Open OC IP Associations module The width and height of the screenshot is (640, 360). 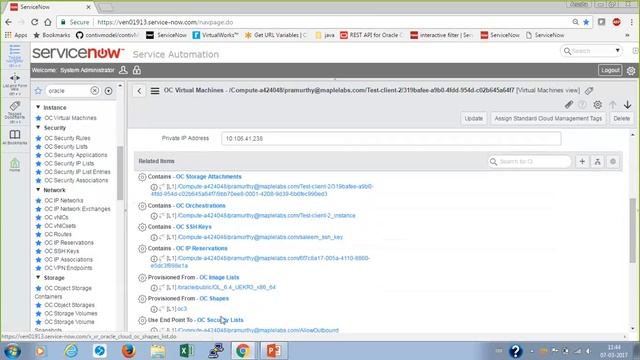(68, 260)
